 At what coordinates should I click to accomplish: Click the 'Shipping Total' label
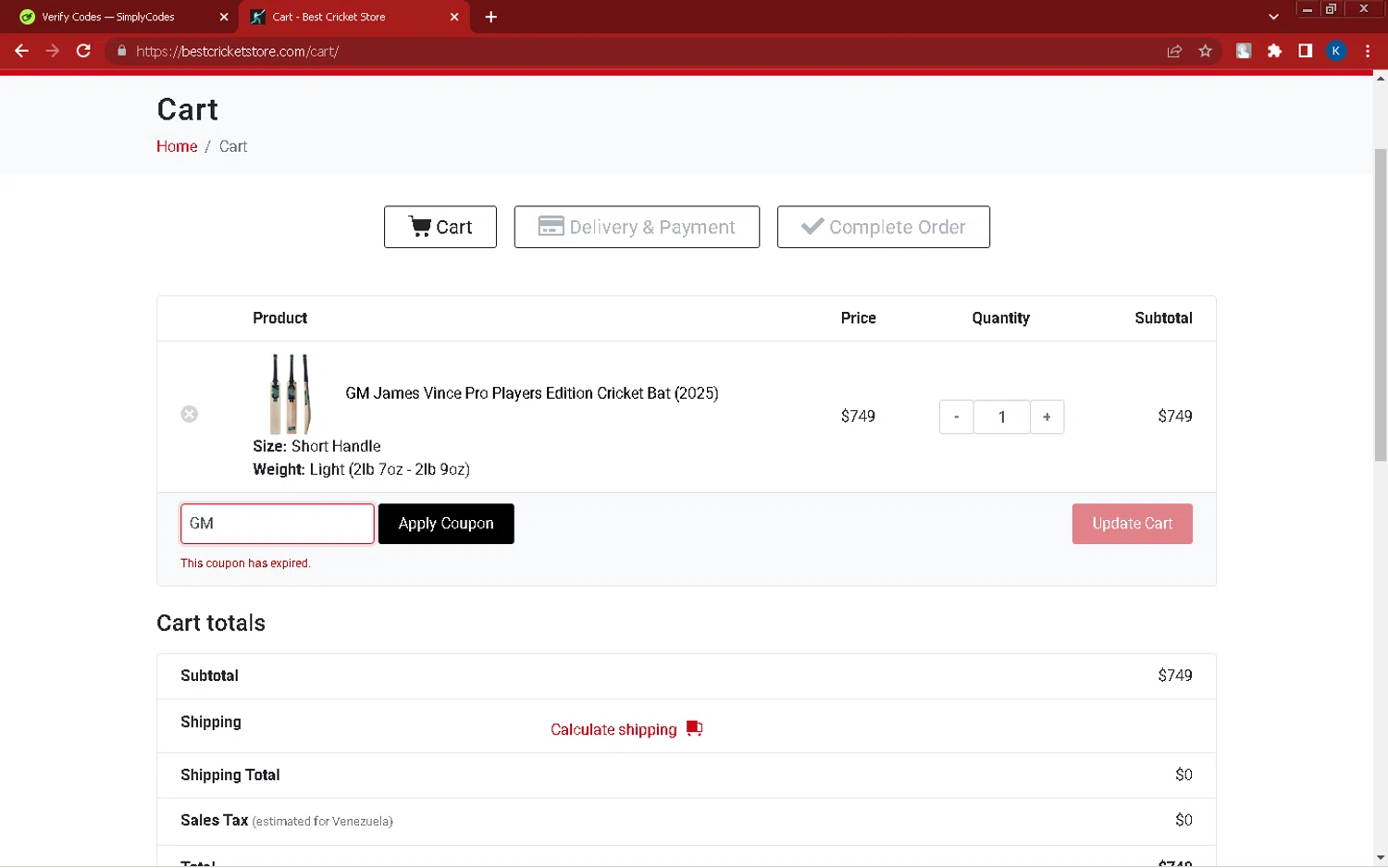[230, 775]
